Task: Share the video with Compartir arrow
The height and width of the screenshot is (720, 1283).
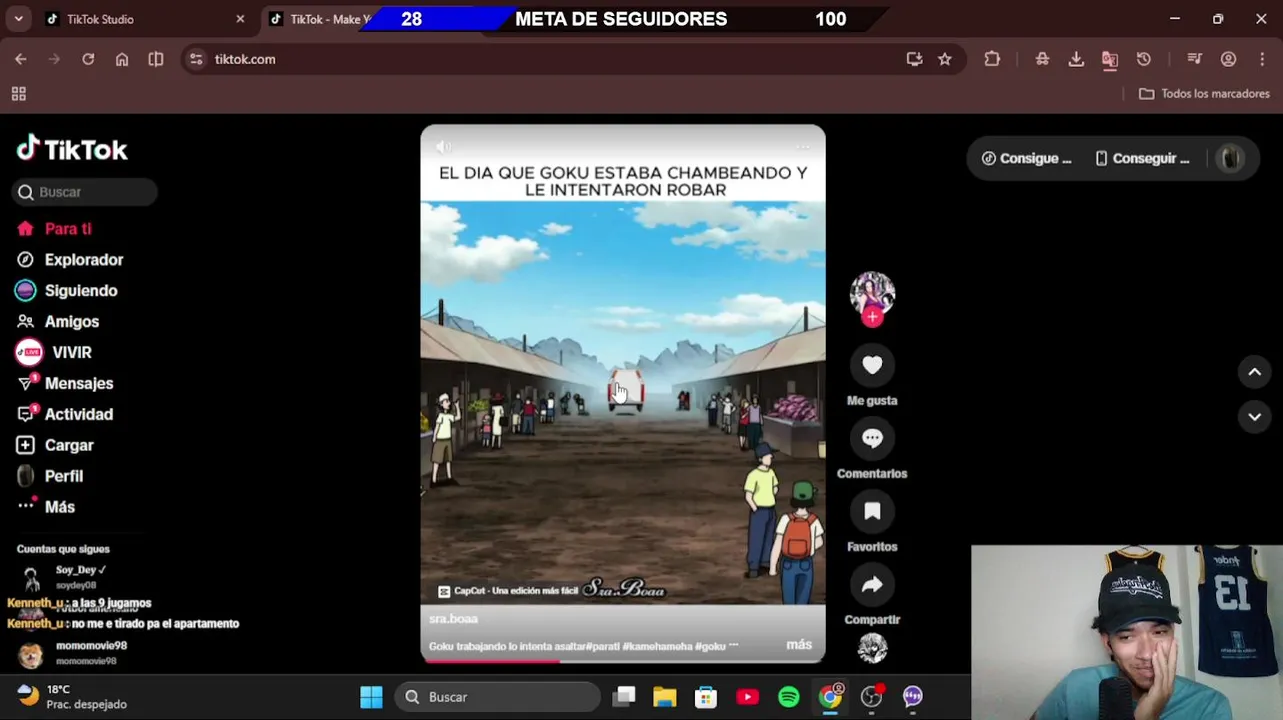Action: coord(872,584)
